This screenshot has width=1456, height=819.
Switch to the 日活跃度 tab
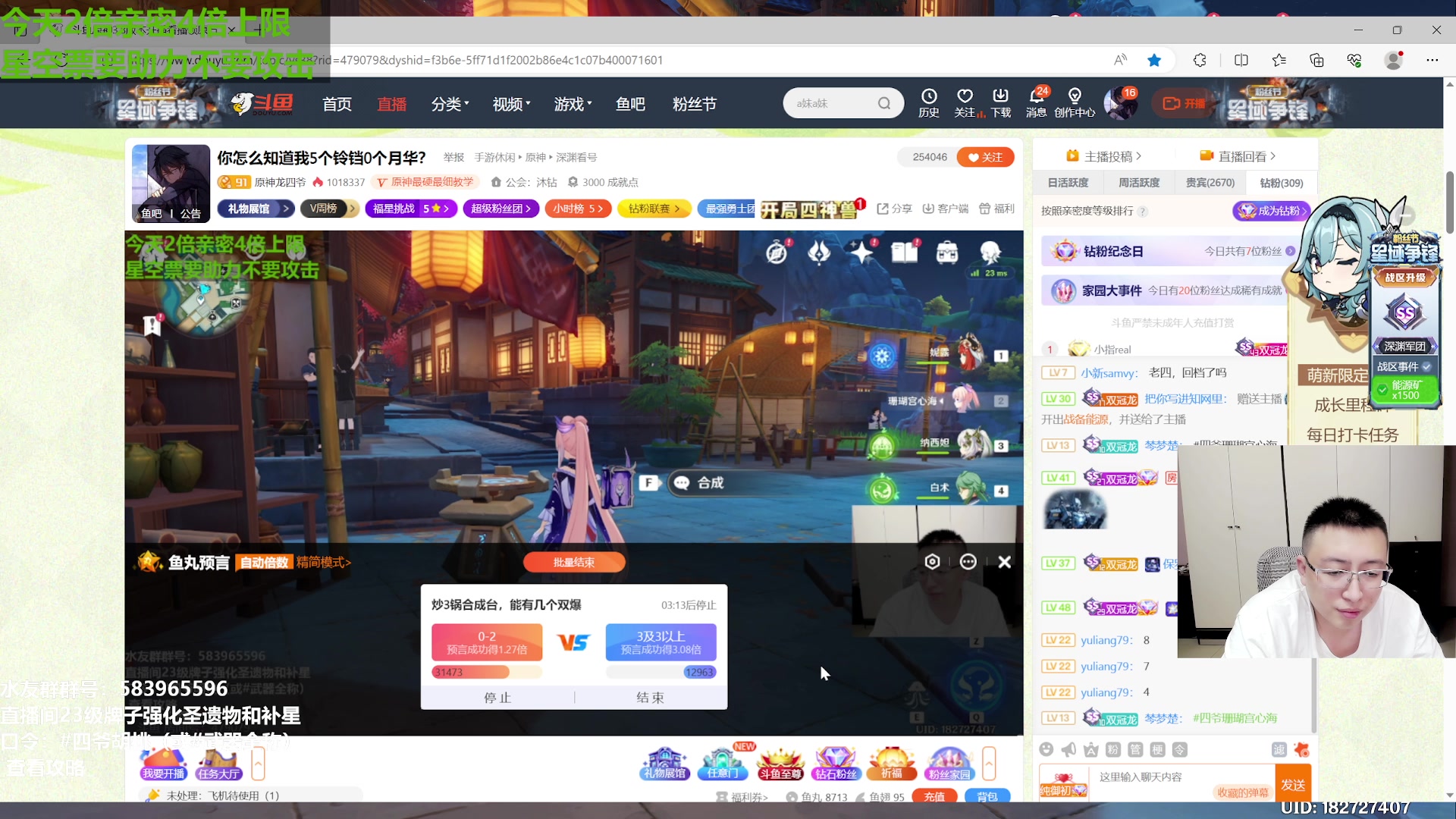(1068, 183)
